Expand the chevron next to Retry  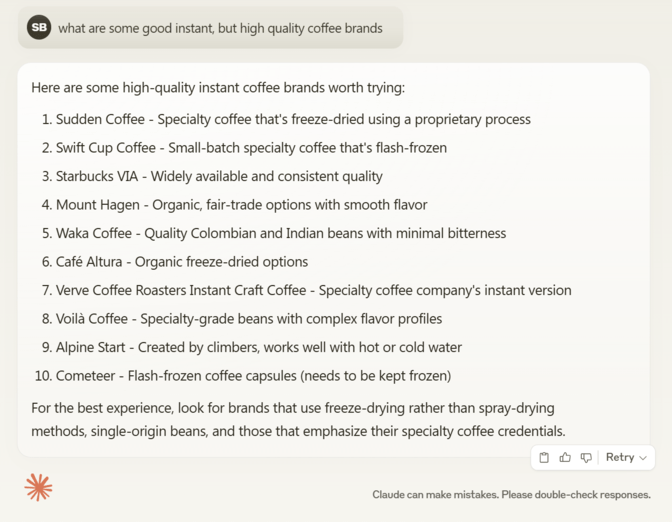pos(643,458)
